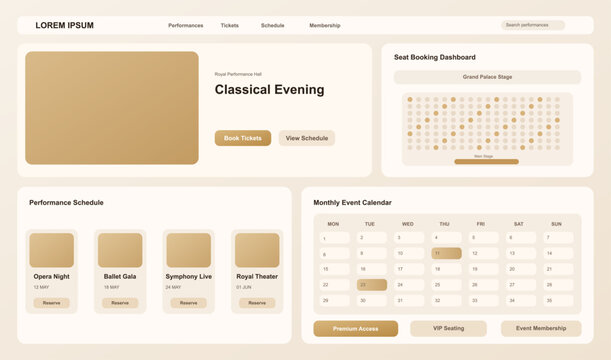Click the MON column header
The height and width of the screenshot is (360, 611).
point(333,224)
